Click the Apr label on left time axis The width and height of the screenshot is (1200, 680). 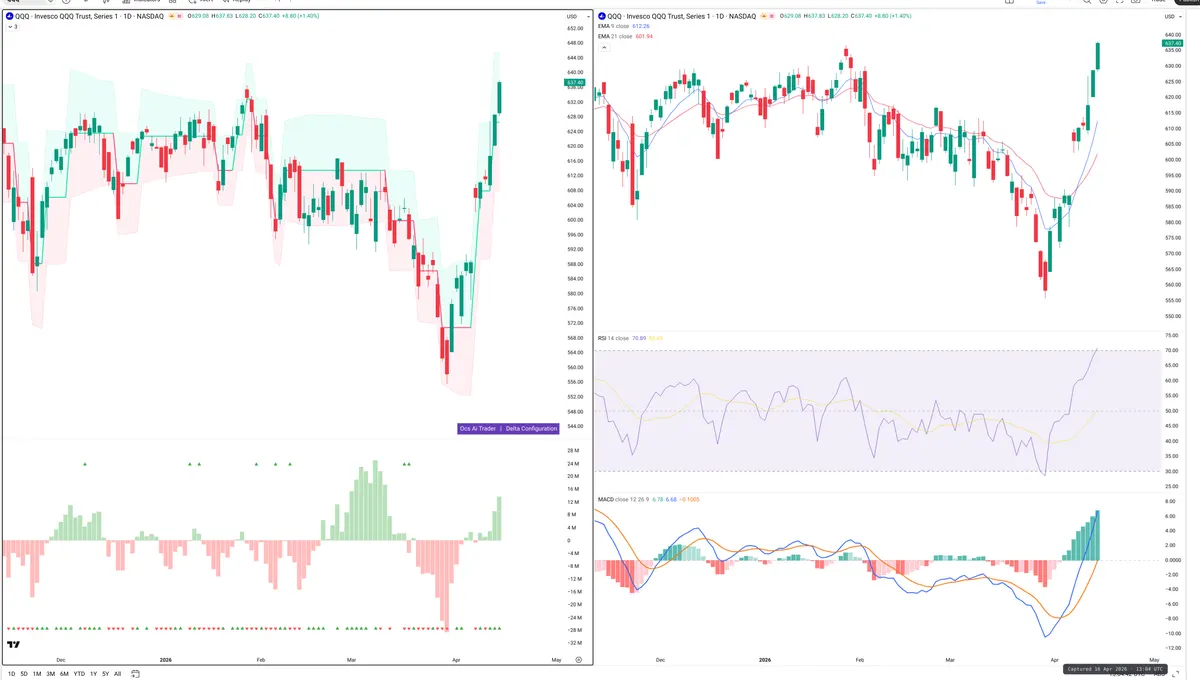tap(456, 660)
